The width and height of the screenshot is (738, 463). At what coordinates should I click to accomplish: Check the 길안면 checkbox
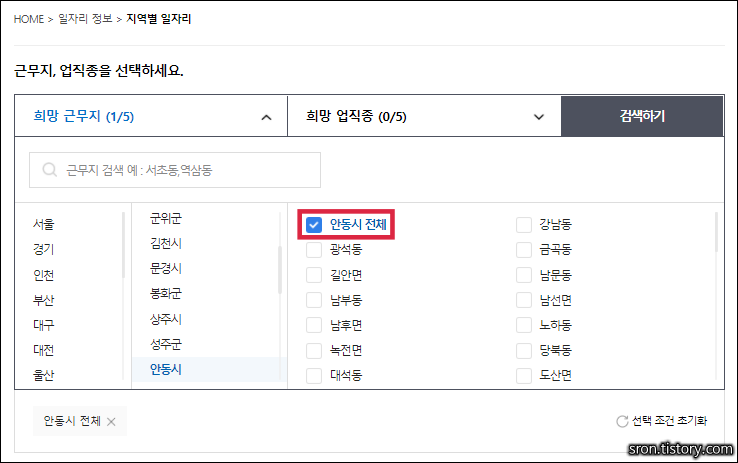coord(314,275)
